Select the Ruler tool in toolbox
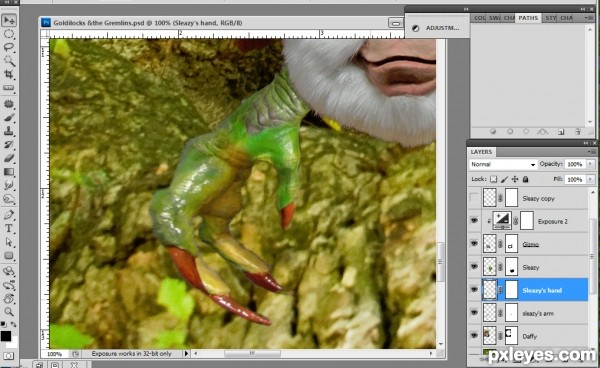 (x=9, y=88)
